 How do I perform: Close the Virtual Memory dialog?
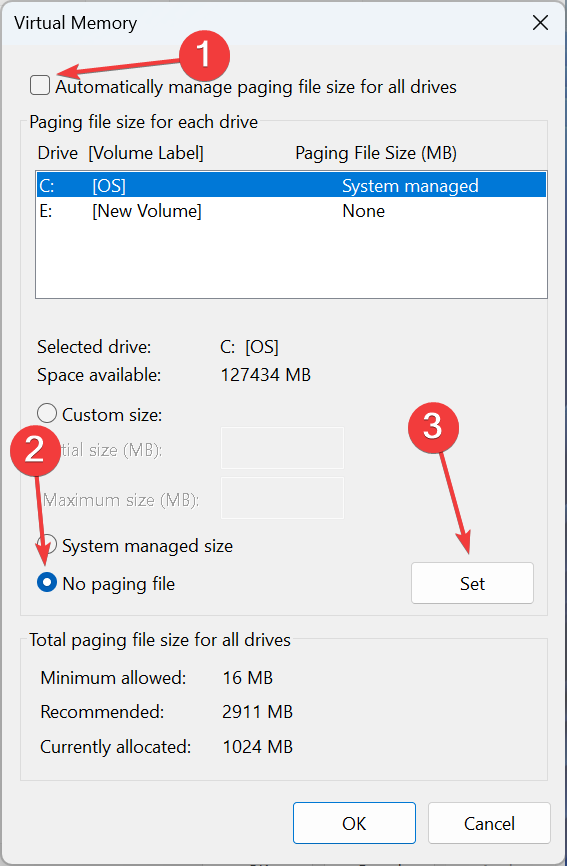(540, 23)
